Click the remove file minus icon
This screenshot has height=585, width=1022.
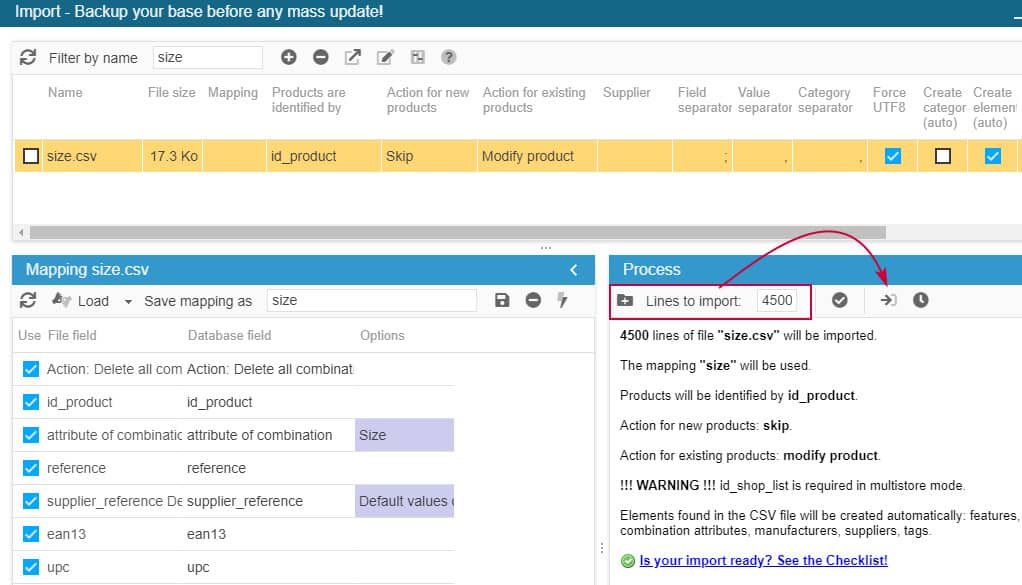321,57
